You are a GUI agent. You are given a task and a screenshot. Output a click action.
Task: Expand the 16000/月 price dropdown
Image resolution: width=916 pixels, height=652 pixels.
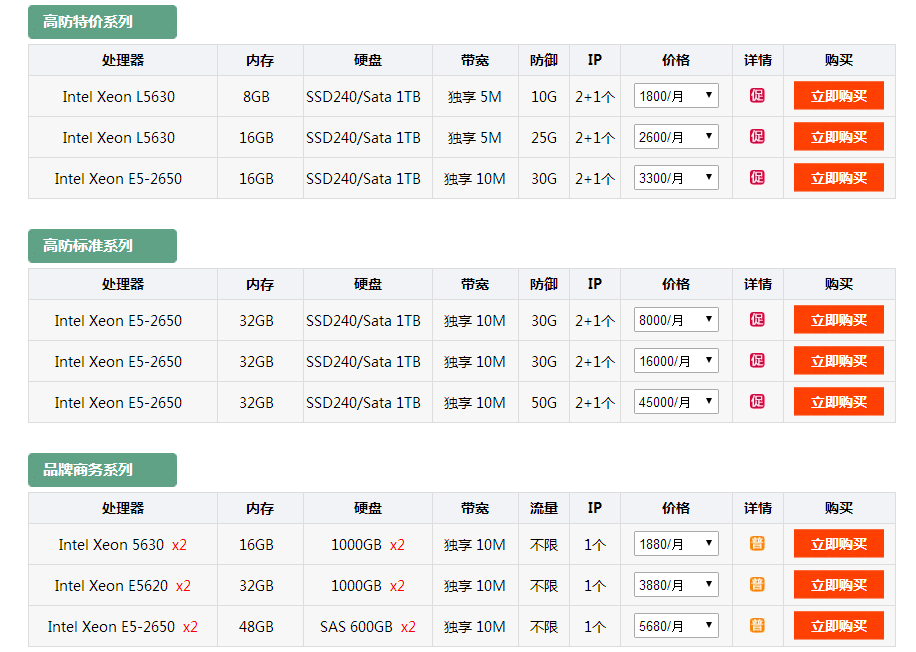pos(676,361)
